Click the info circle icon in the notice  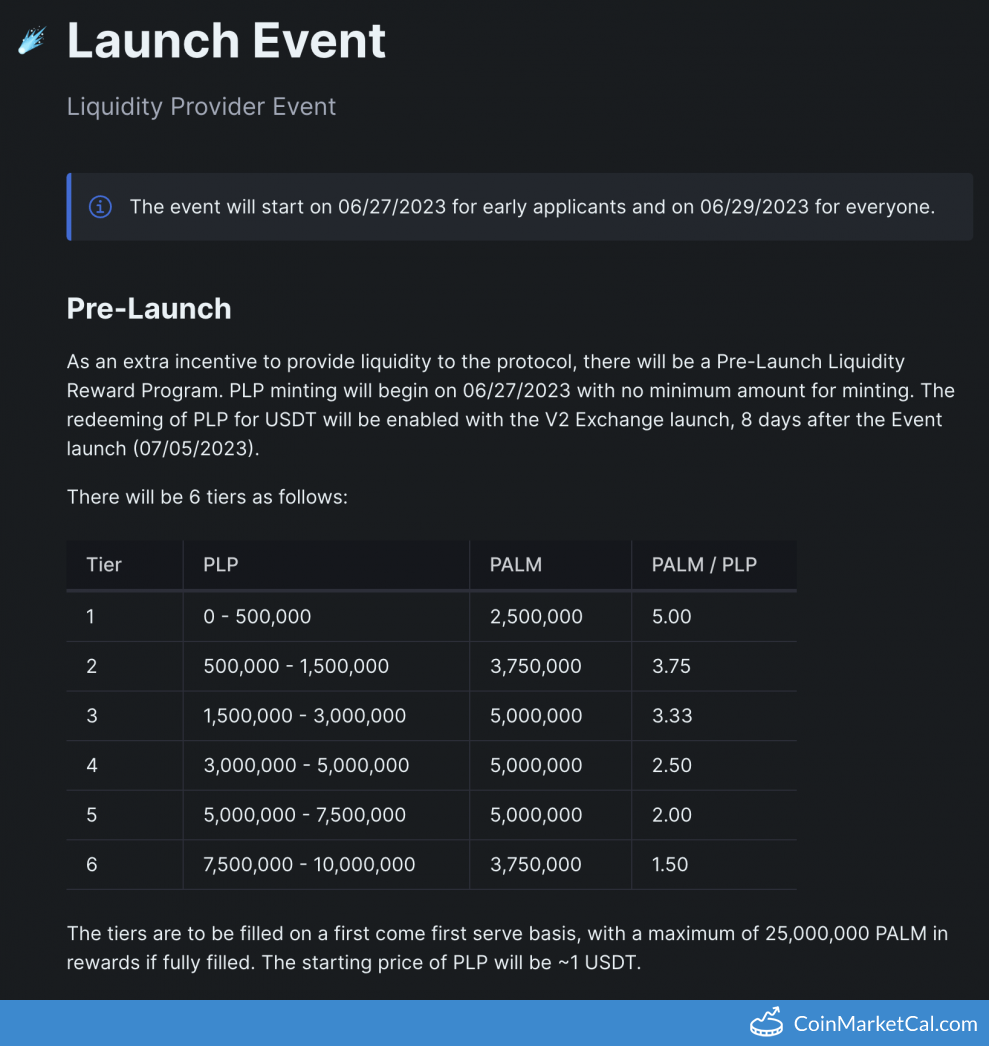[100, 207]
